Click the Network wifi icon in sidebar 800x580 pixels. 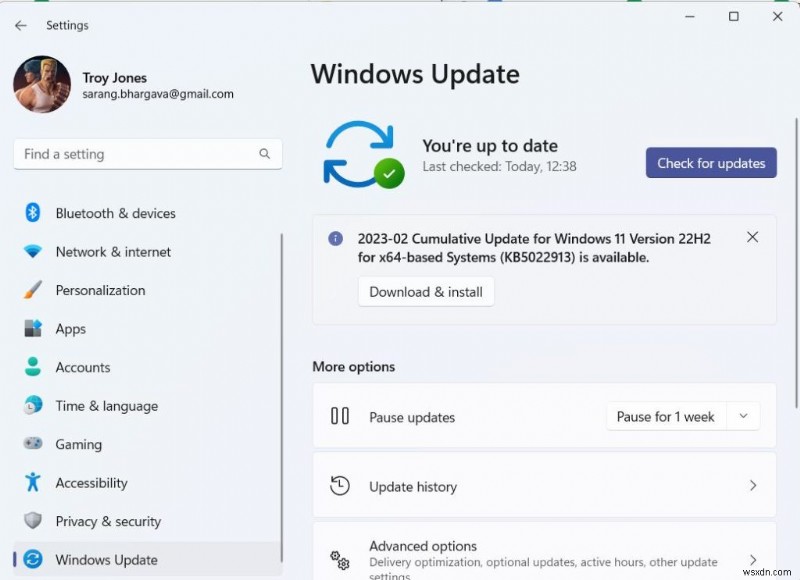pyautogui.click(x=33, y=251)
